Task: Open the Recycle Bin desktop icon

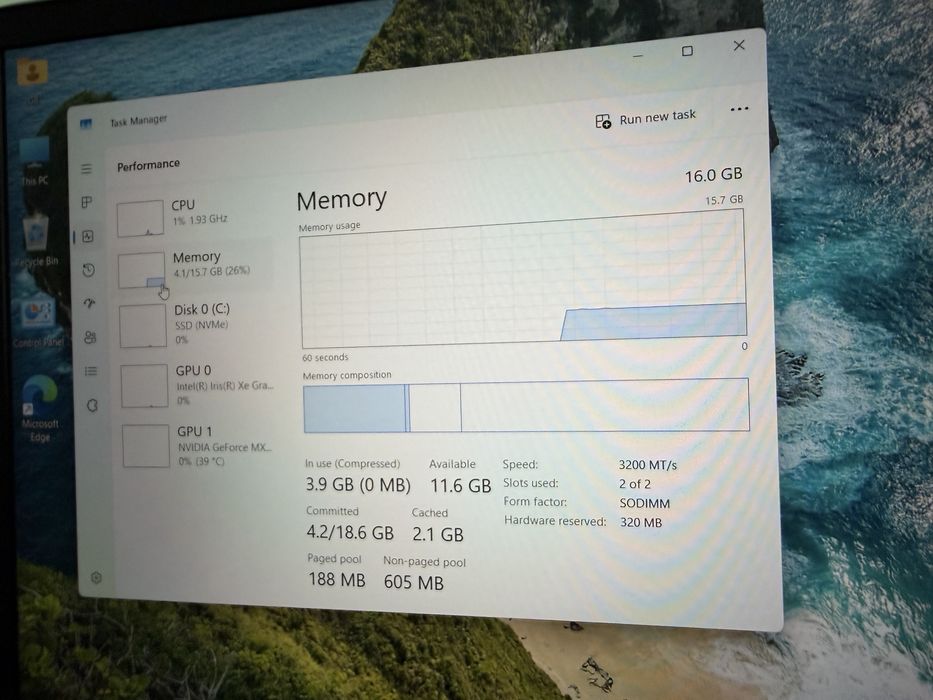Action: point(36,240)
